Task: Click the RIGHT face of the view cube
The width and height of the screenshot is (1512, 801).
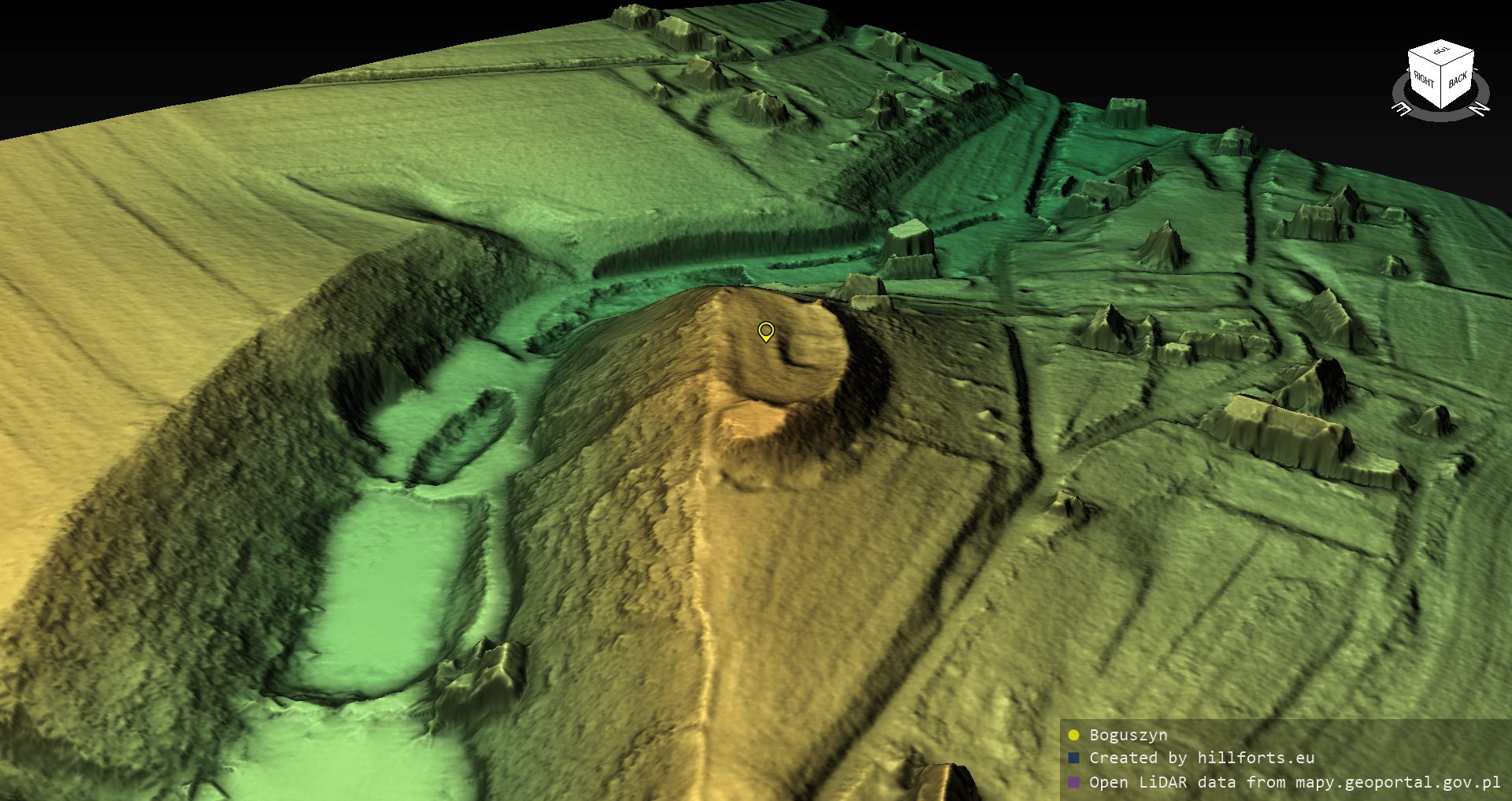Action: pyautogui.click(x=1424, y=80)
